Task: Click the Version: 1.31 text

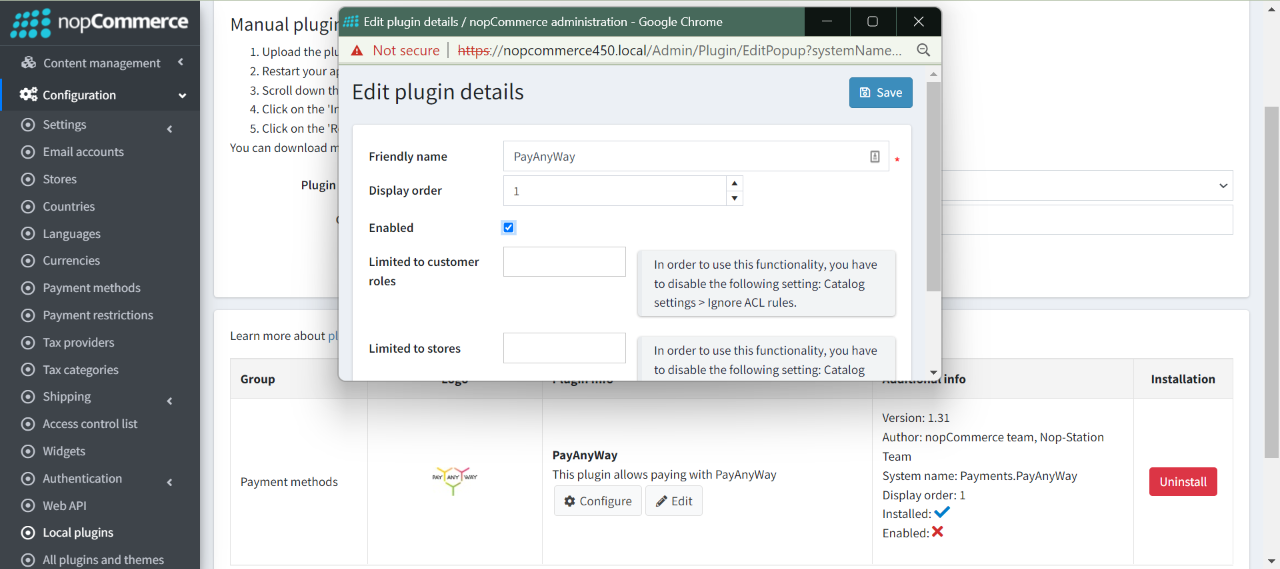Action: click(x=916, y=417)
